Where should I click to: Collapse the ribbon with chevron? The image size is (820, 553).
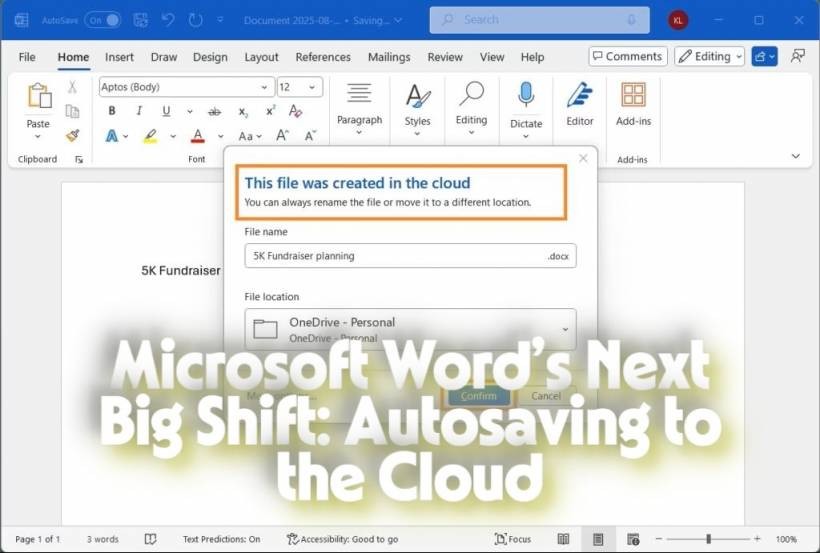[795, 156]
